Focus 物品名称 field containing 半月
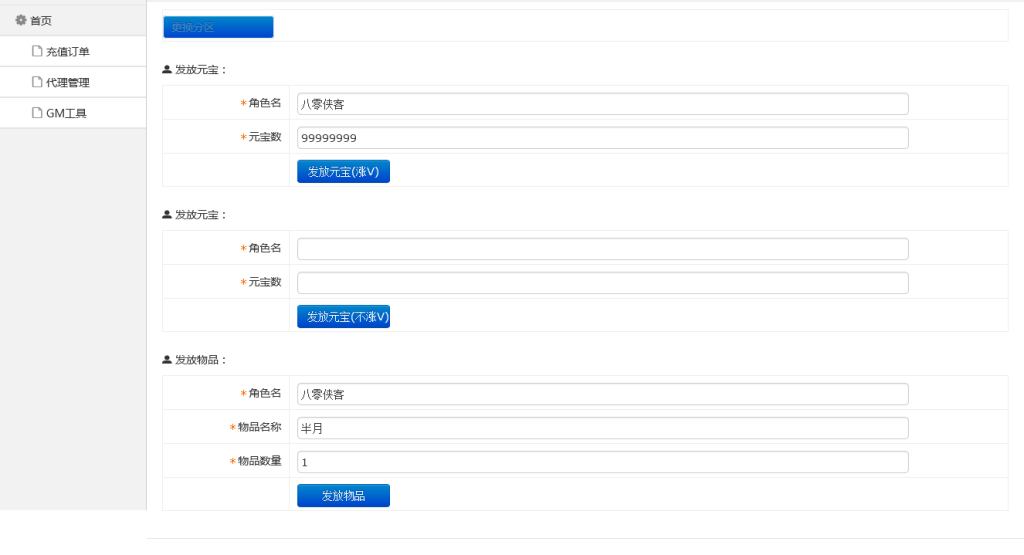The image size is (1024, 555). click(x=602, y=428)
